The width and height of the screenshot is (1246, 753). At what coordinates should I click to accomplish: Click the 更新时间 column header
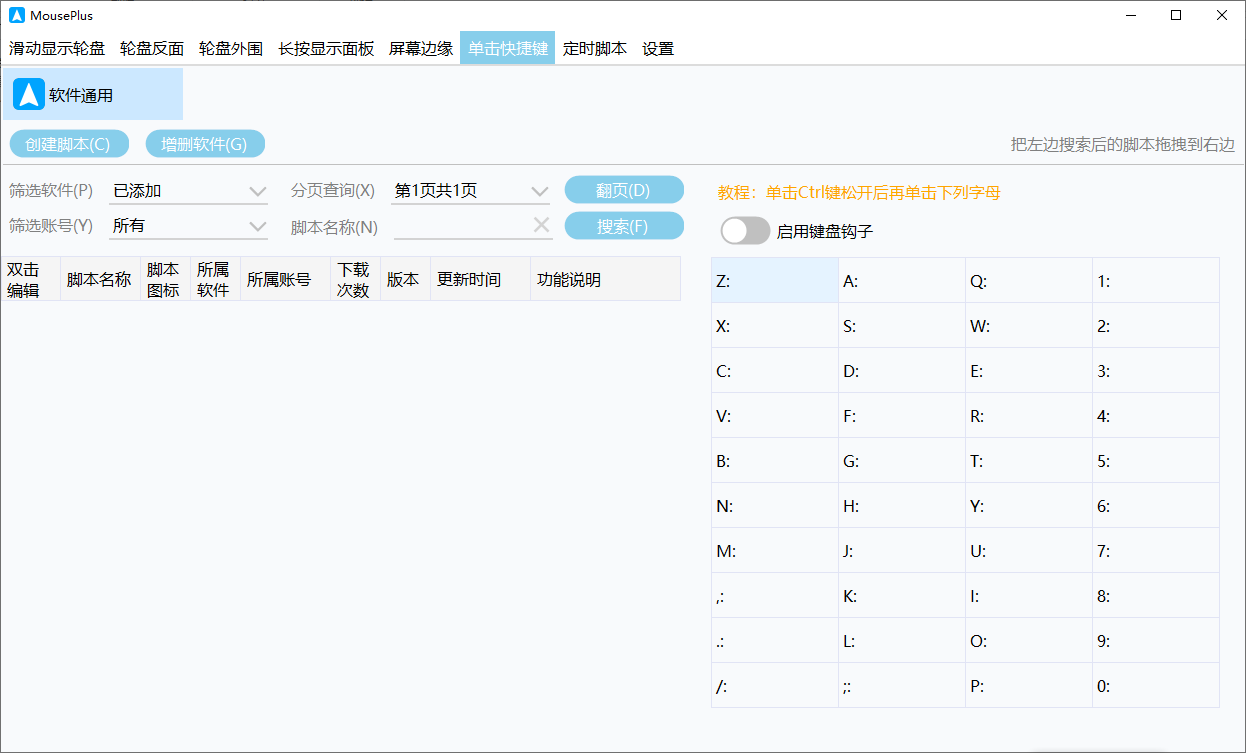click(469, 279)
